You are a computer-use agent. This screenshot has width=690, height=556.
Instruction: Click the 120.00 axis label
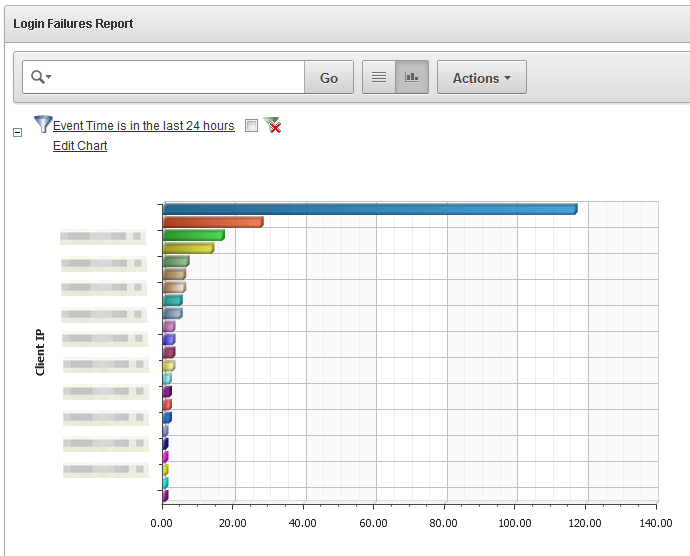[585, 523]
